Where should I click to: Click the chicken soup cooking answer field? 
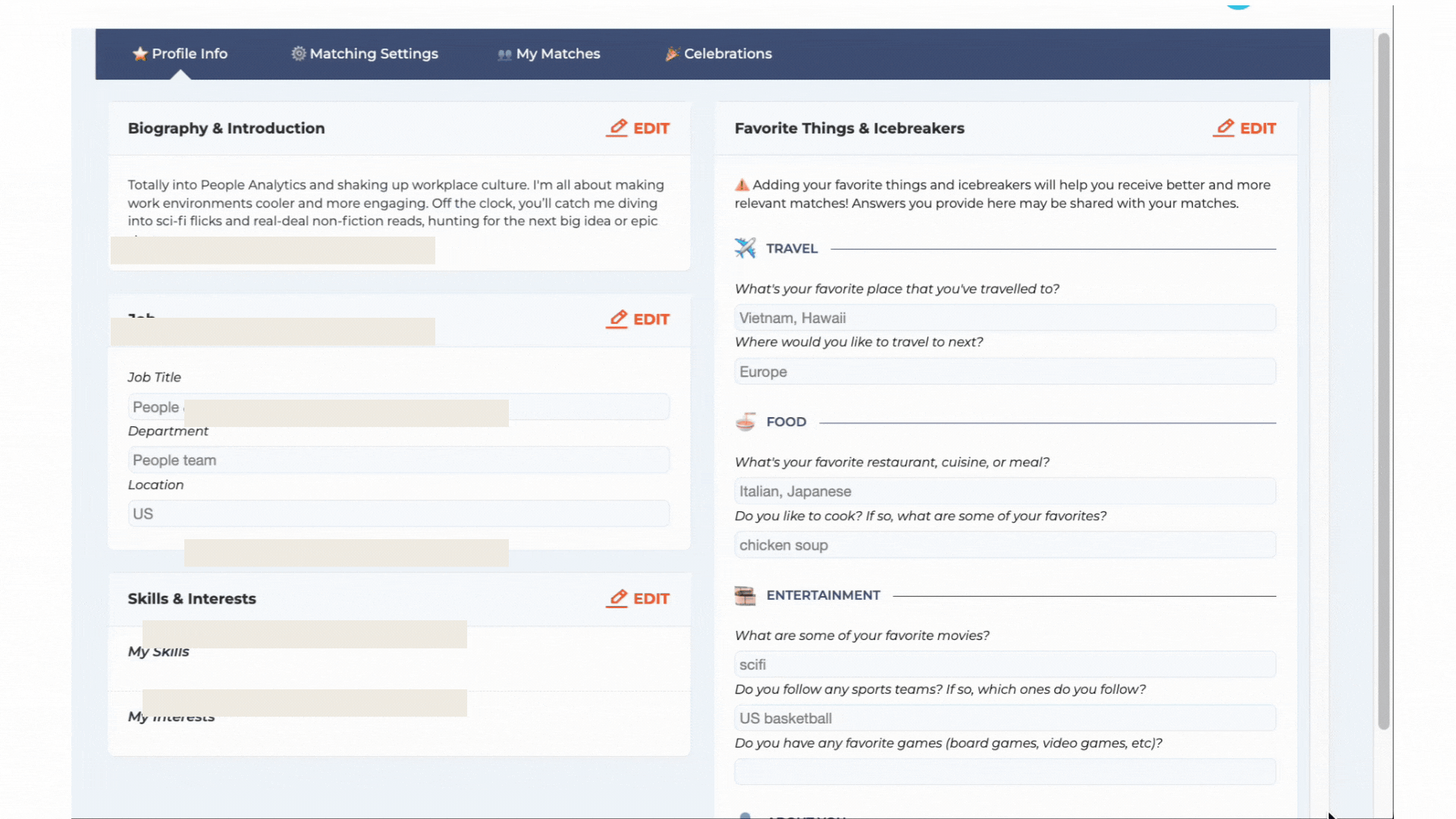click(x=1004, y=544)
